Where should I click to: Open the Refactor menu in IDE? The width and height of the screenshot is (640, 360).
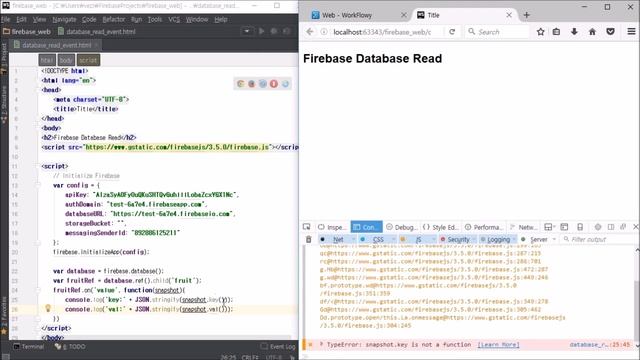(x=113, y=19)
